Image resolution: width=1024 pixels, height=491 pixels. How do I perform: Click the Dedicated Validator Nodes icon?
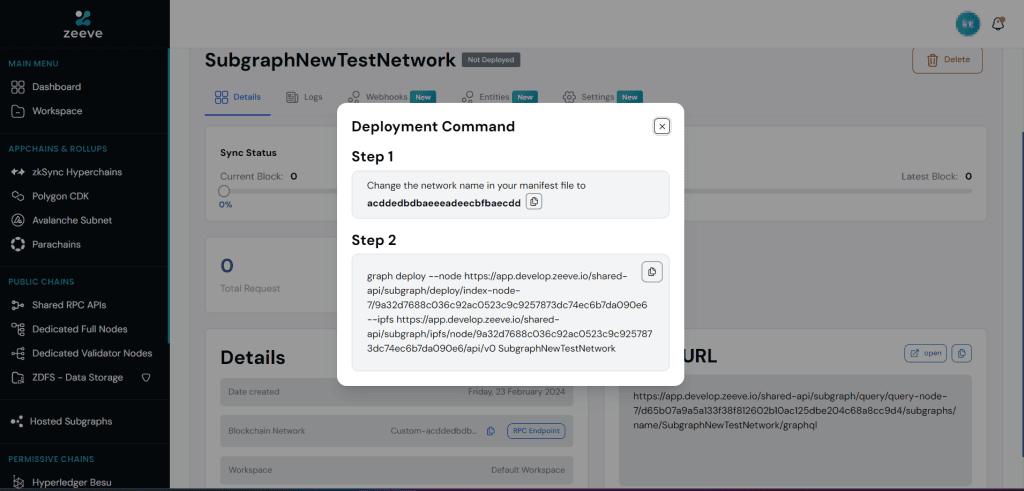point(18,353)
